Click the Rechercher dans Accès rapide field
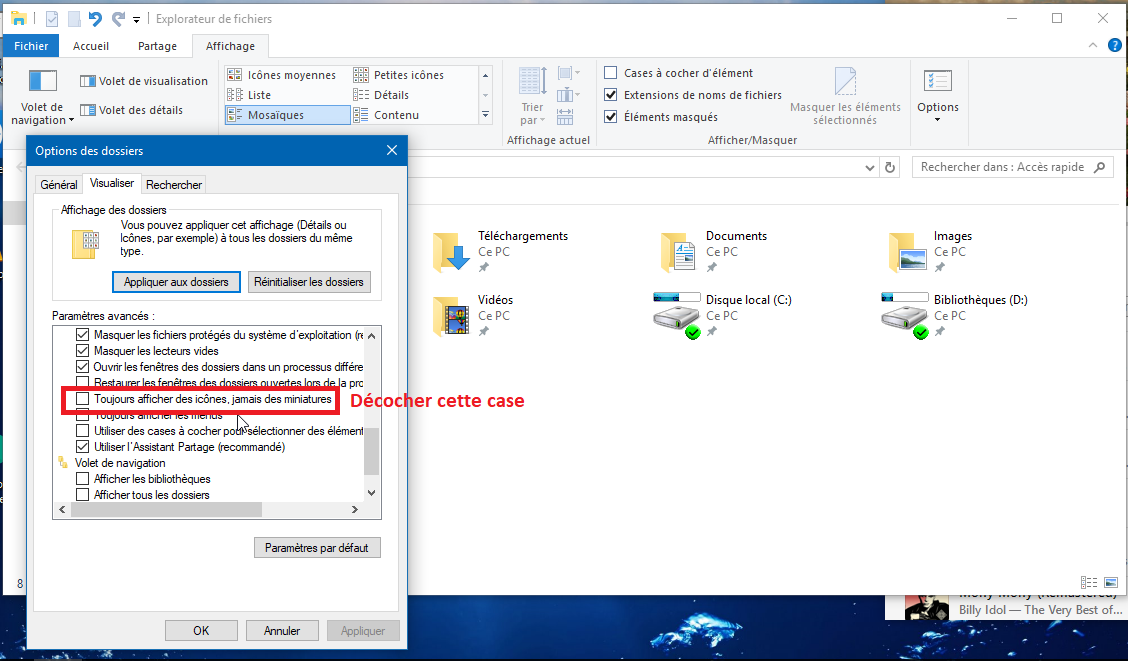Image resolution: width=1128 pixels, height=661 pixels. [x=1012, y=167]
